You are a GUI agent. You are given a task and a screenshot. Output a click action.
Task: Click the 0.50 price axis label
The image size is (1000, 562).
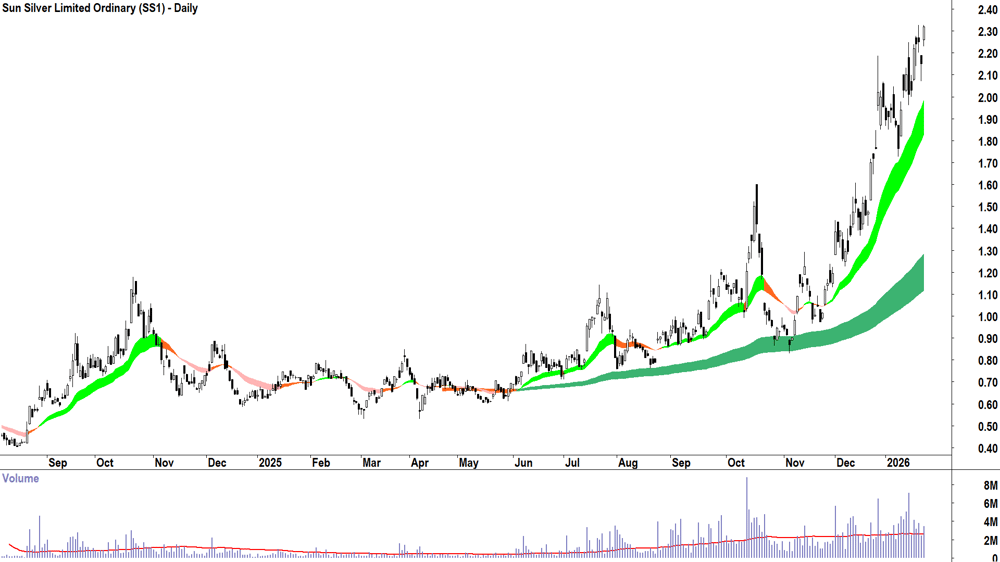tap(987, 427)
